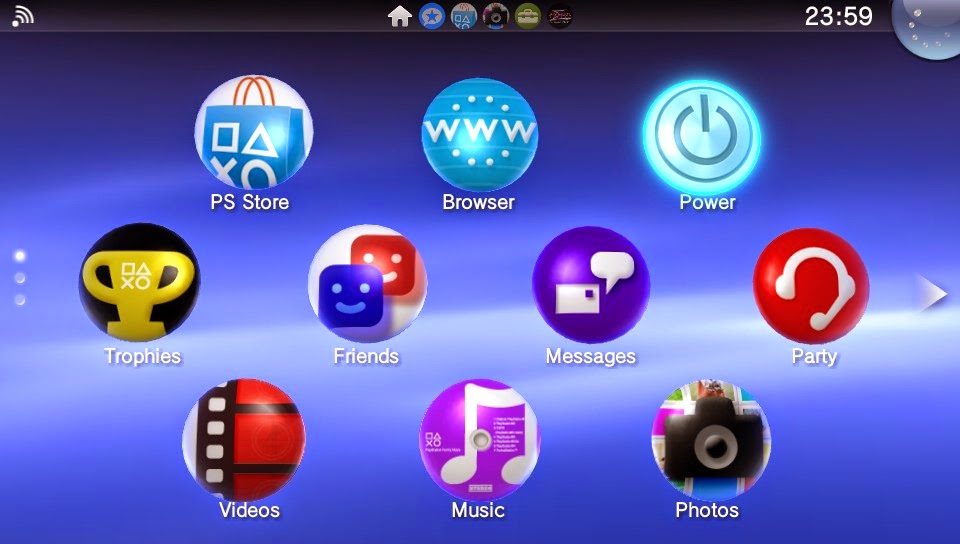The height and width of the screenshot is (544, 960).
Task: Open the PS Store app
Action: point(253,132)
